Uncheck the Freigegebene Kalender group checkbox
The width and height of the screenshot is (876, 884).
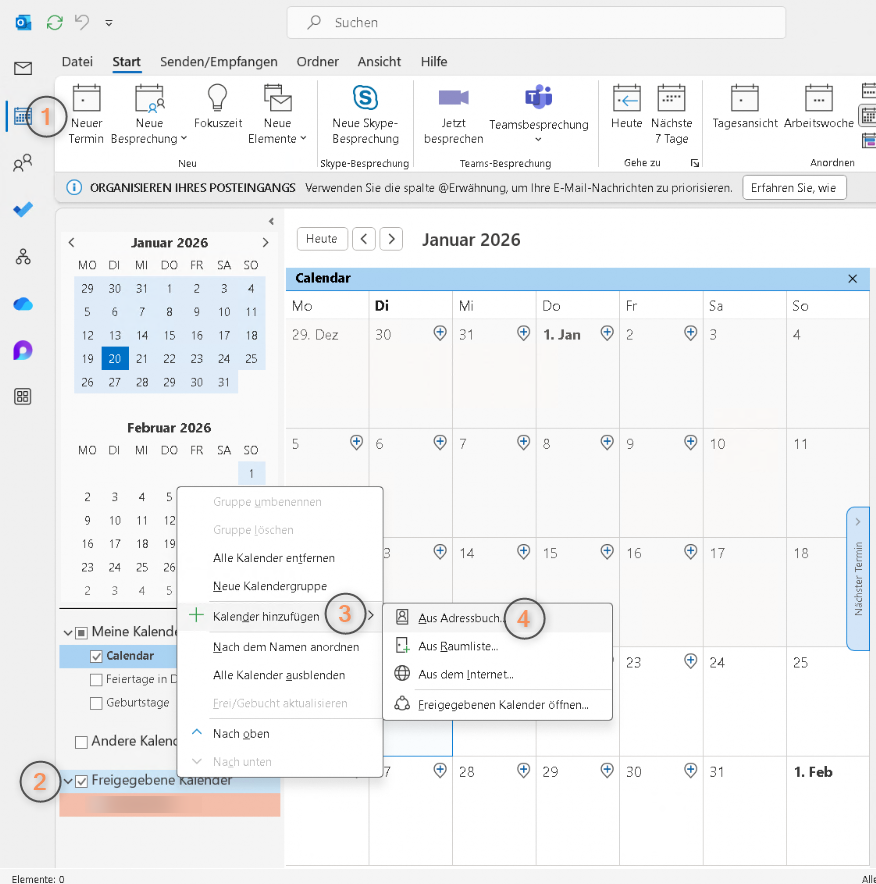(x=81, y=781)
